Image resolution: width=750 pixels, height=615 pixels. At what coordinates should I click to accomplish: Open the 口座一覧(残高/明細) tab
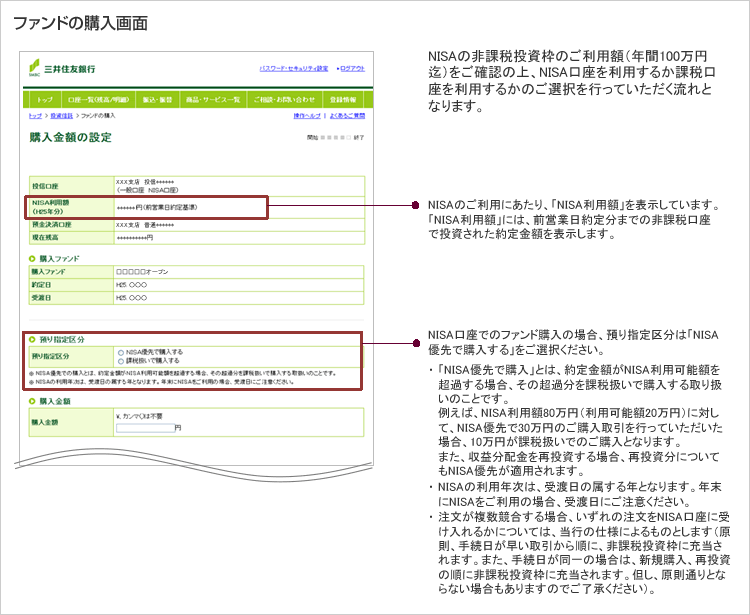tap(98, 101)
